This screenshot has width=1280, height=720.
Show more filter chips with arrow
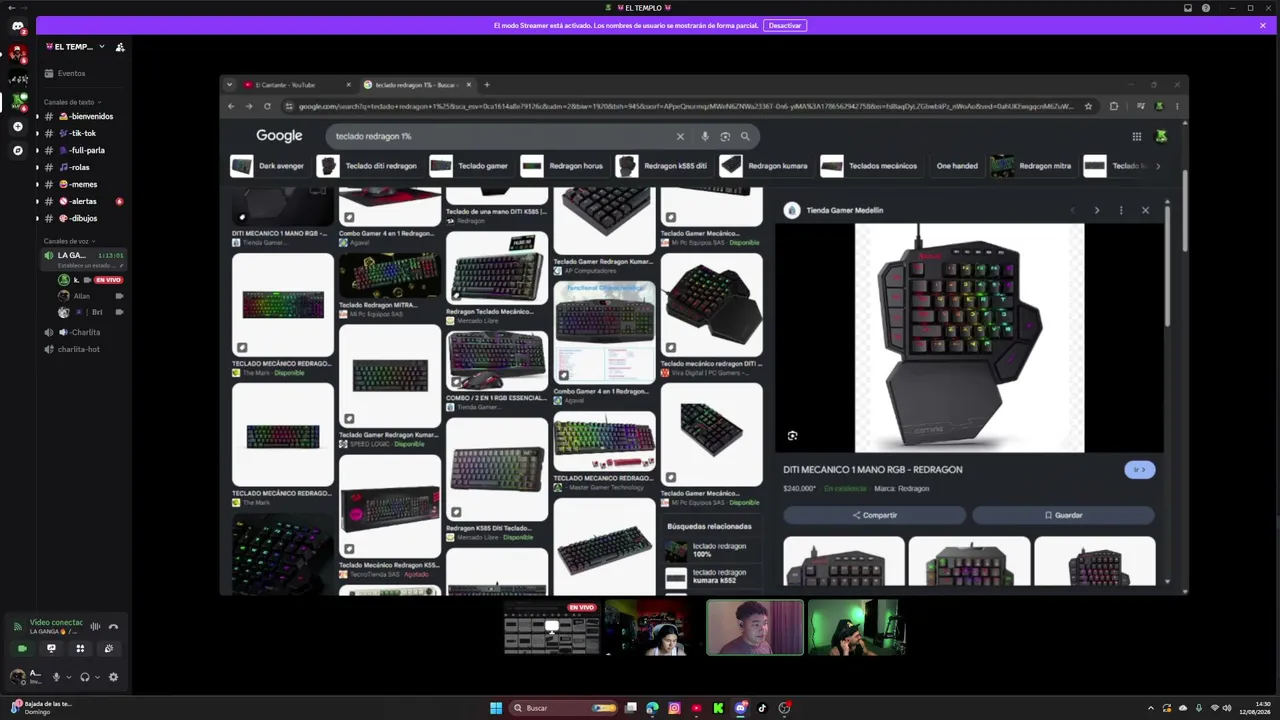1158,166
